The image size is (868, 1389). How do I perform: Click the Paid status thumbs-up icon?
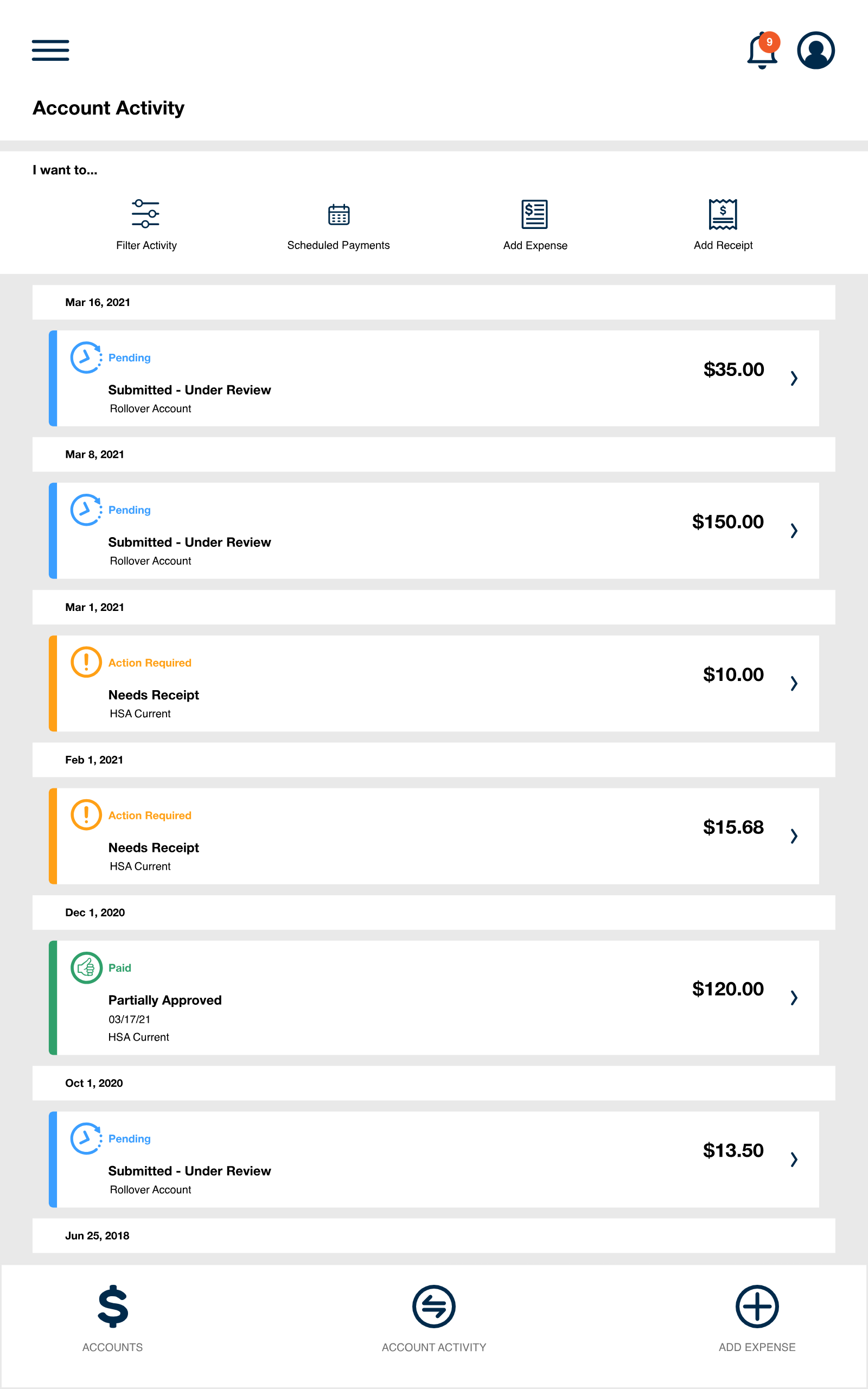[x=86, y=968]
